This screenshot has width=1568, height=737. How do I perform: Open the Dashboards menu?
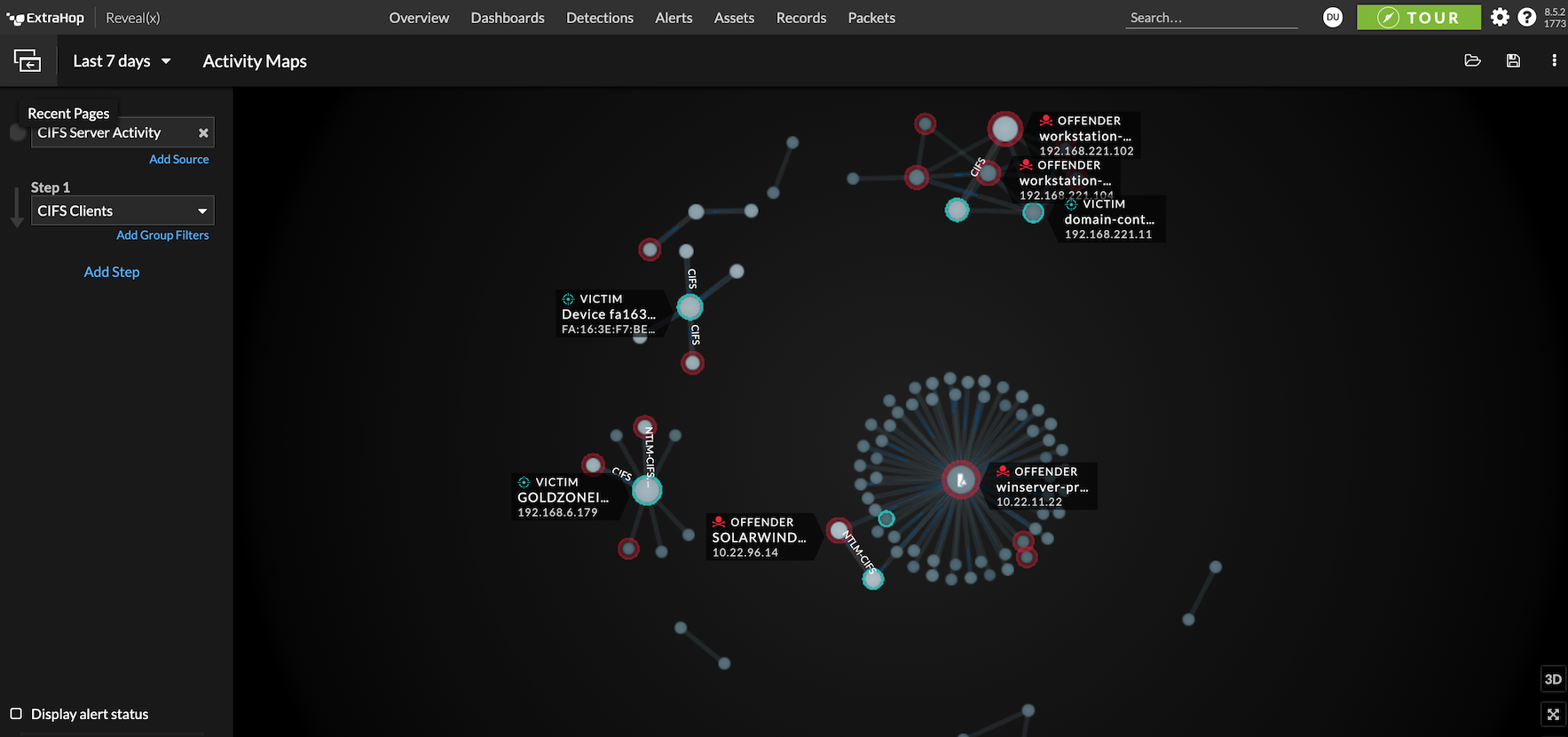508,18
